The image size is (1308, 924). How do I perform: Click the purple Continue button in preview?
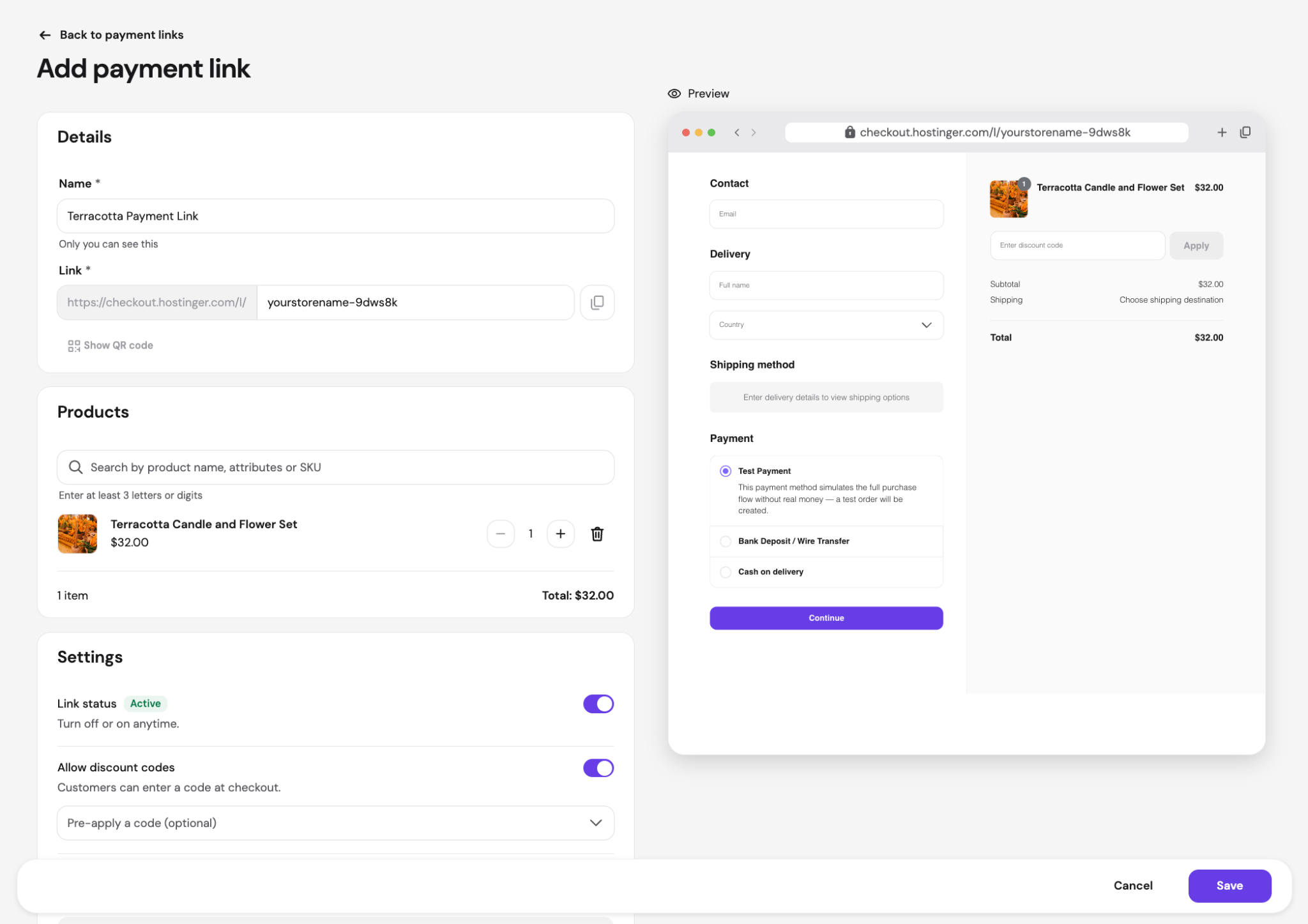[x=826, y=618]
